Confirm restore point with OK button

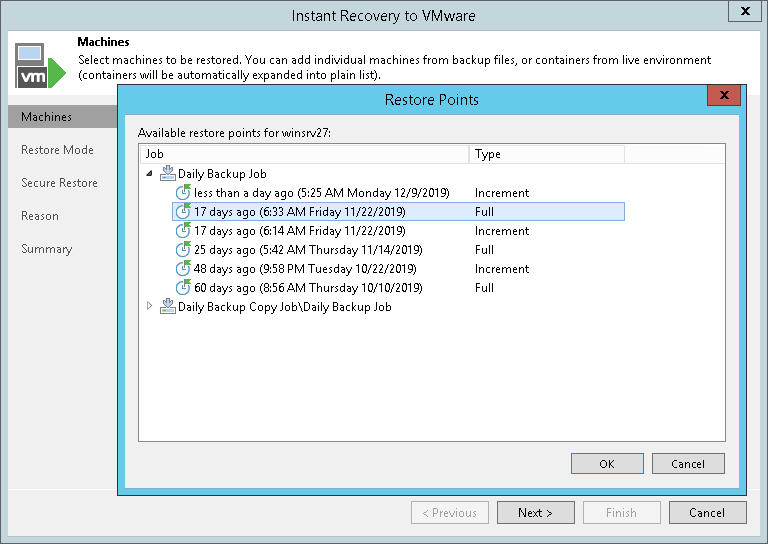607,464
